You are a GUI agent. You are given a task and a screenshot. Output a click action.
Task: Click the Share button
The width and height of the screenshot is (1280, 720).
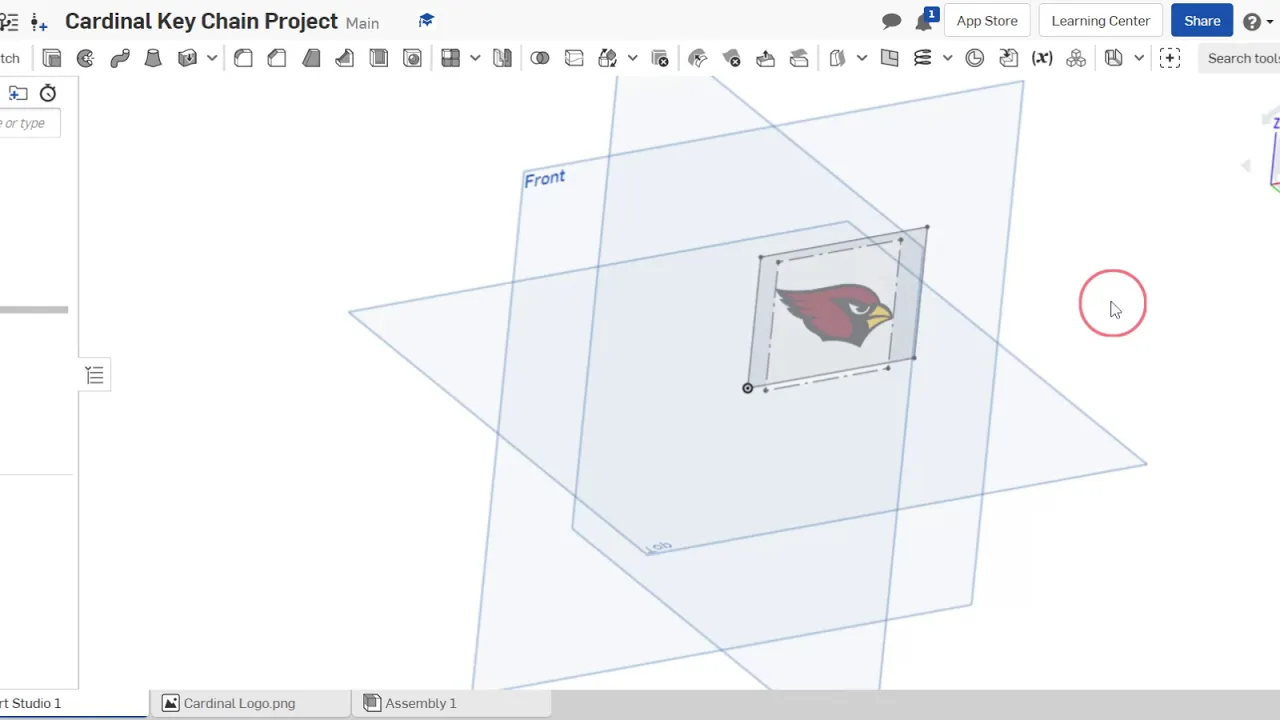click(x=1202, y=21)
